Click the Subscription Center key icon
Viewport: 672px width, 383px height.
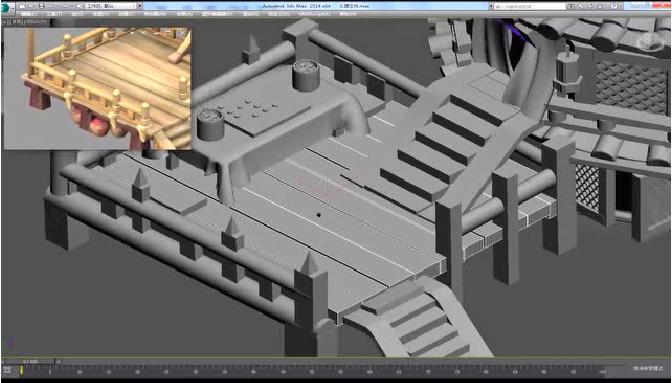[581, 6]
